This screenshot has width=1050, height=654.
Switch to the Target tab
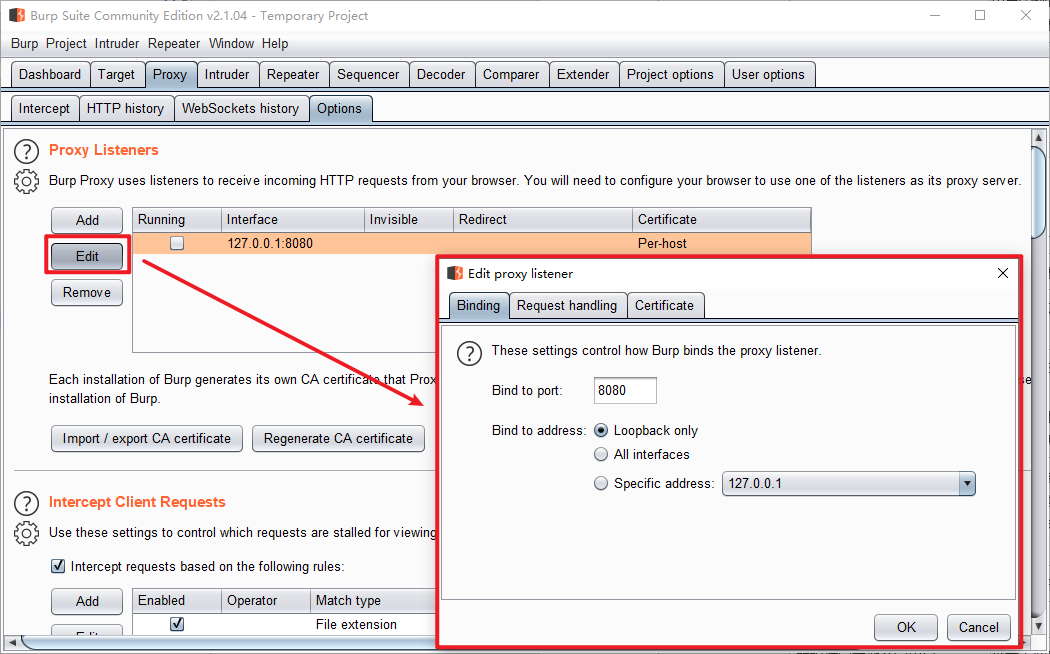pos(117,74)
